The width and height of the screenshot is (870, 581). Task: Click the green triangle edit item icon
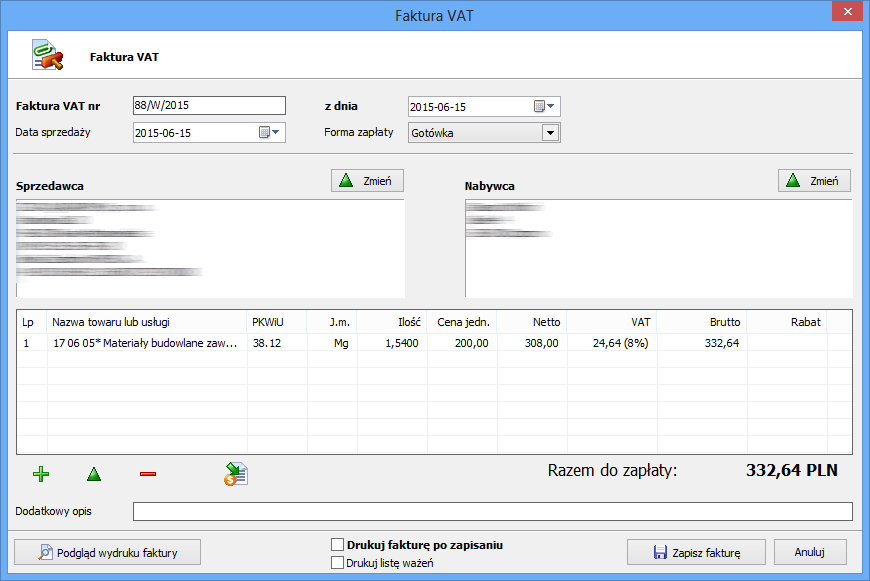coord(94,474)
